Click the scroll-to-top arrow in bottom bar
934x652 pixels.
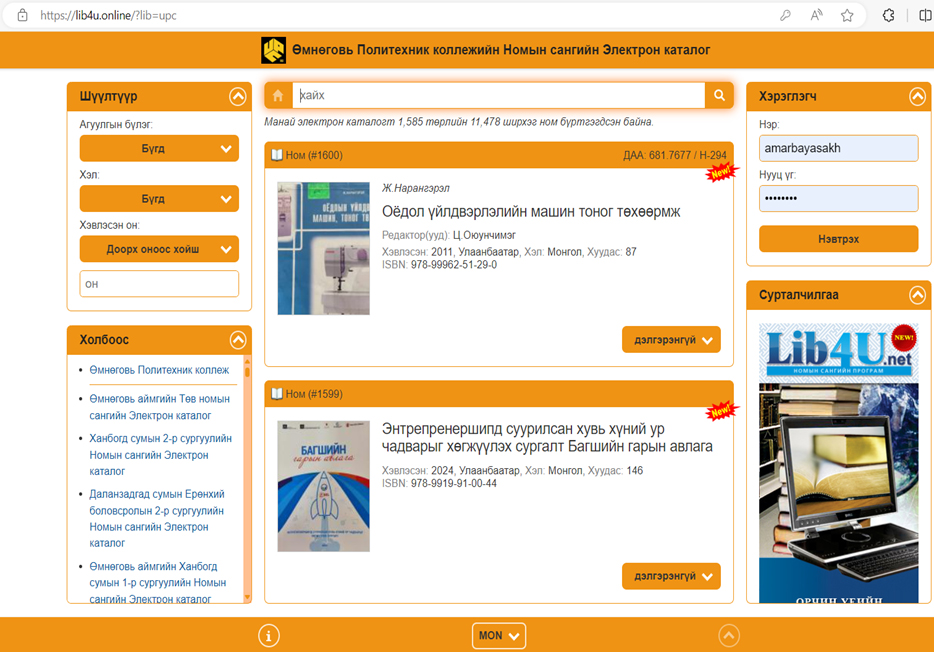729,635
